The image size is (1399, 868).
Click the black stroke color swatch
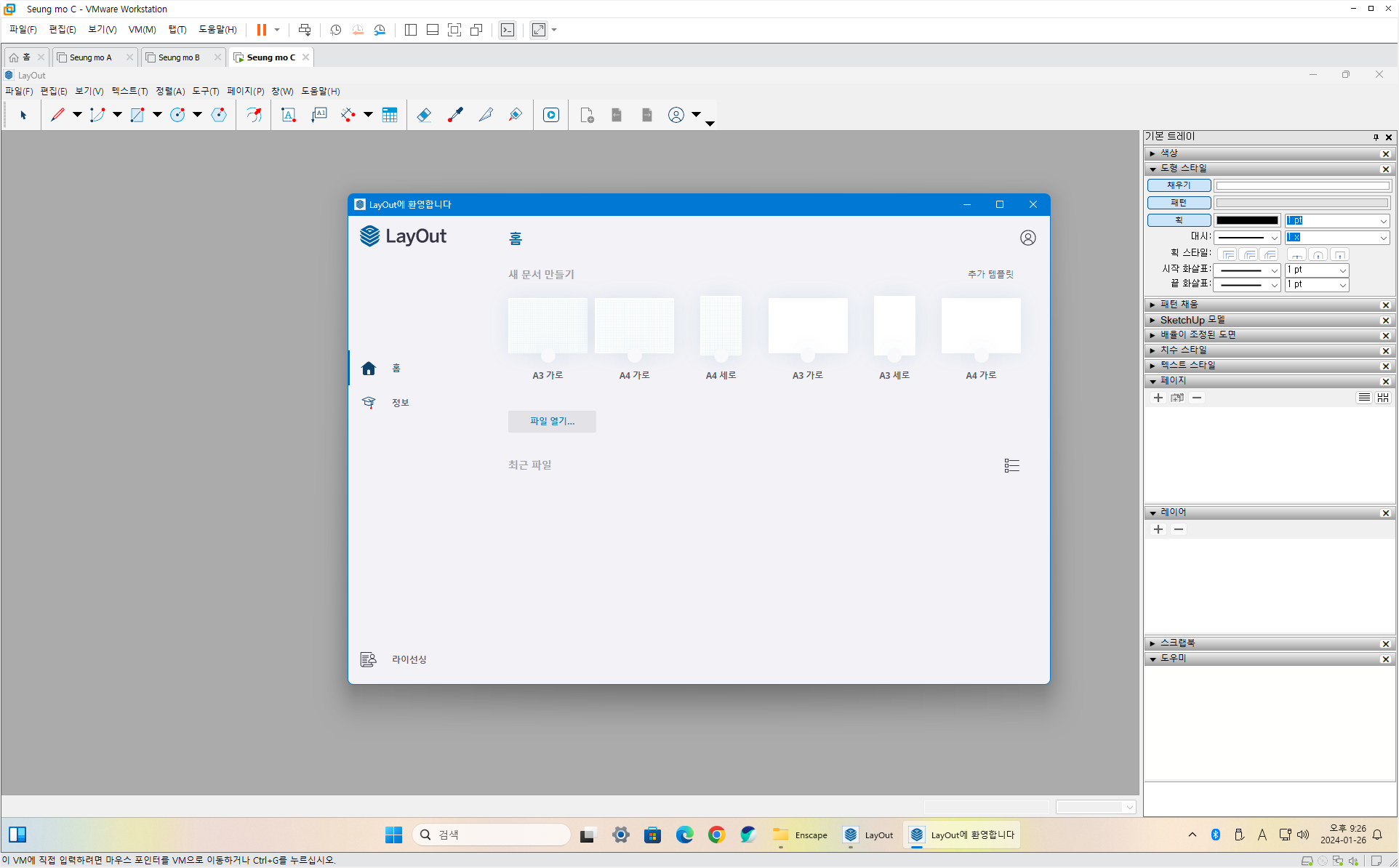1246,220
